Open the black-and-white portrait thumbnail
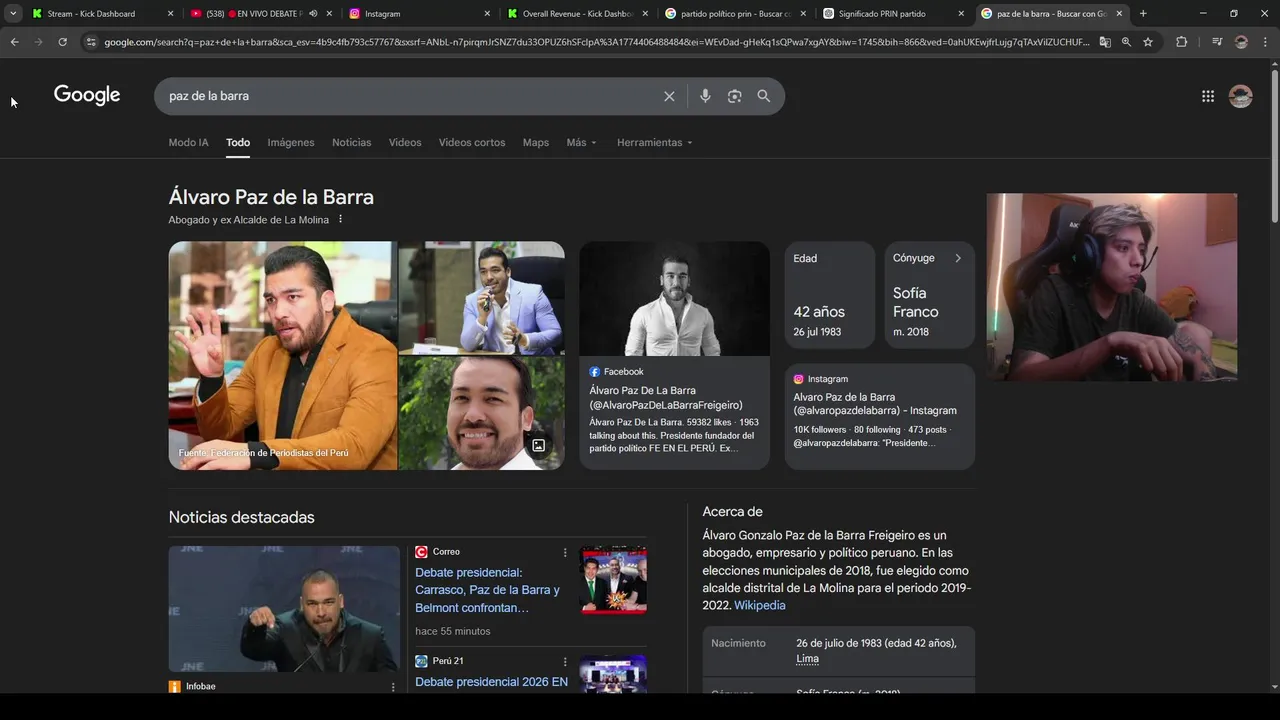The image size is (1280, 720). pos(675,299)
